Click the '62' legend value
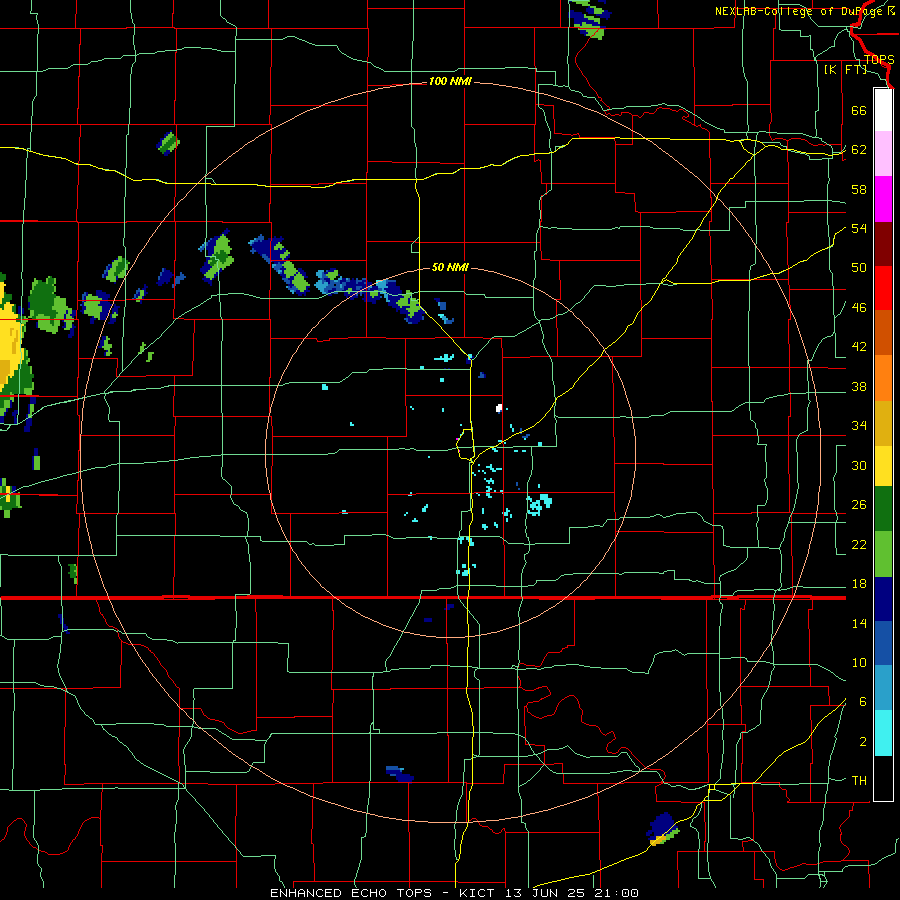This screenshot has height=900, width=900. [x=859, y=150]
